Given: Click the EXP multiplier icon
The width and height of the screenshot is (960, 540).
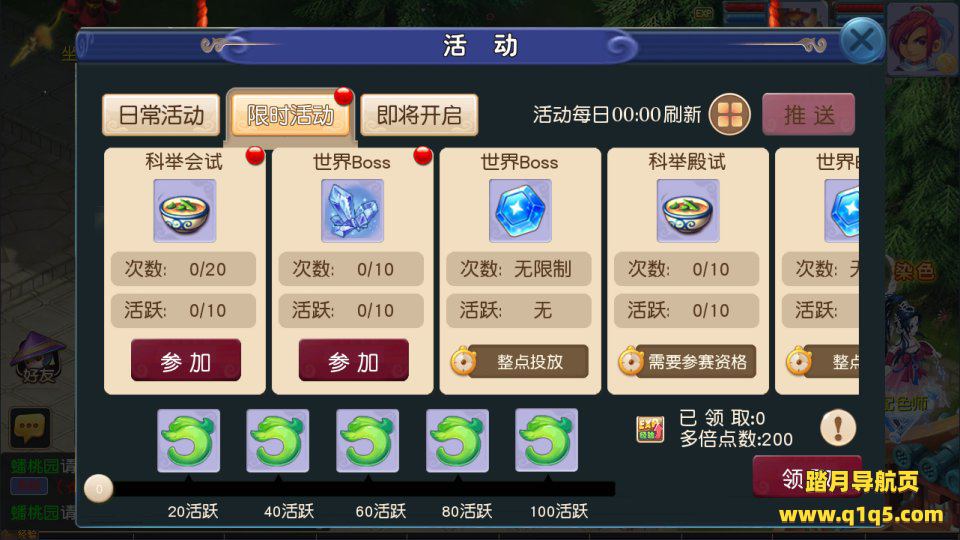Looking at the screenshot, I should click(x=650, y=429).
